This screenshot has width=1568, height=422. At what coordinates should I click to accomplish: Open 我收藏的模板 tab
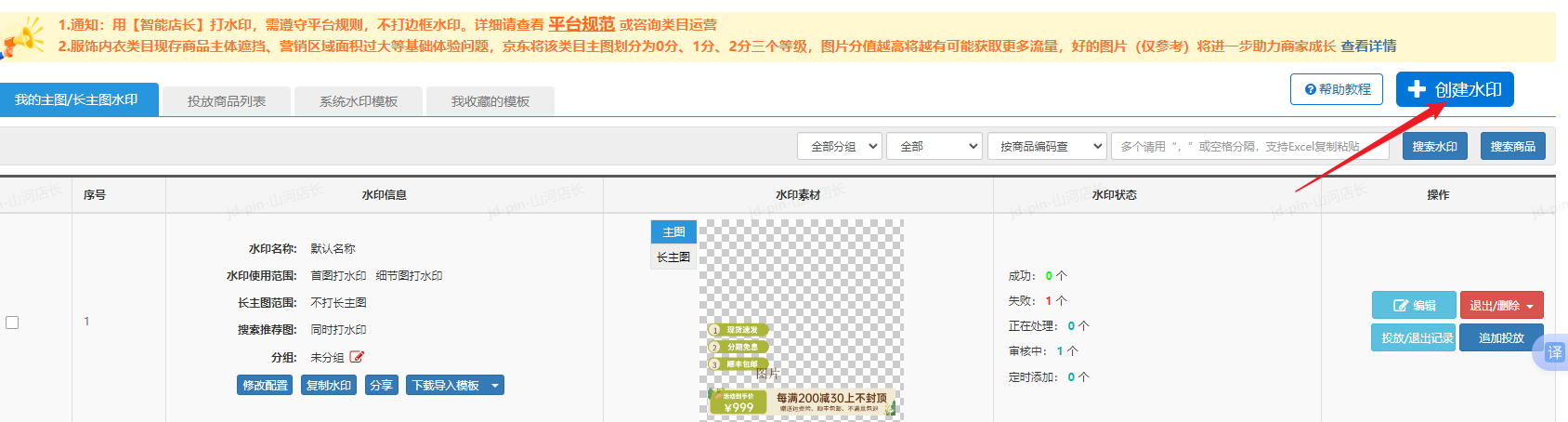[x=490, y=101]
